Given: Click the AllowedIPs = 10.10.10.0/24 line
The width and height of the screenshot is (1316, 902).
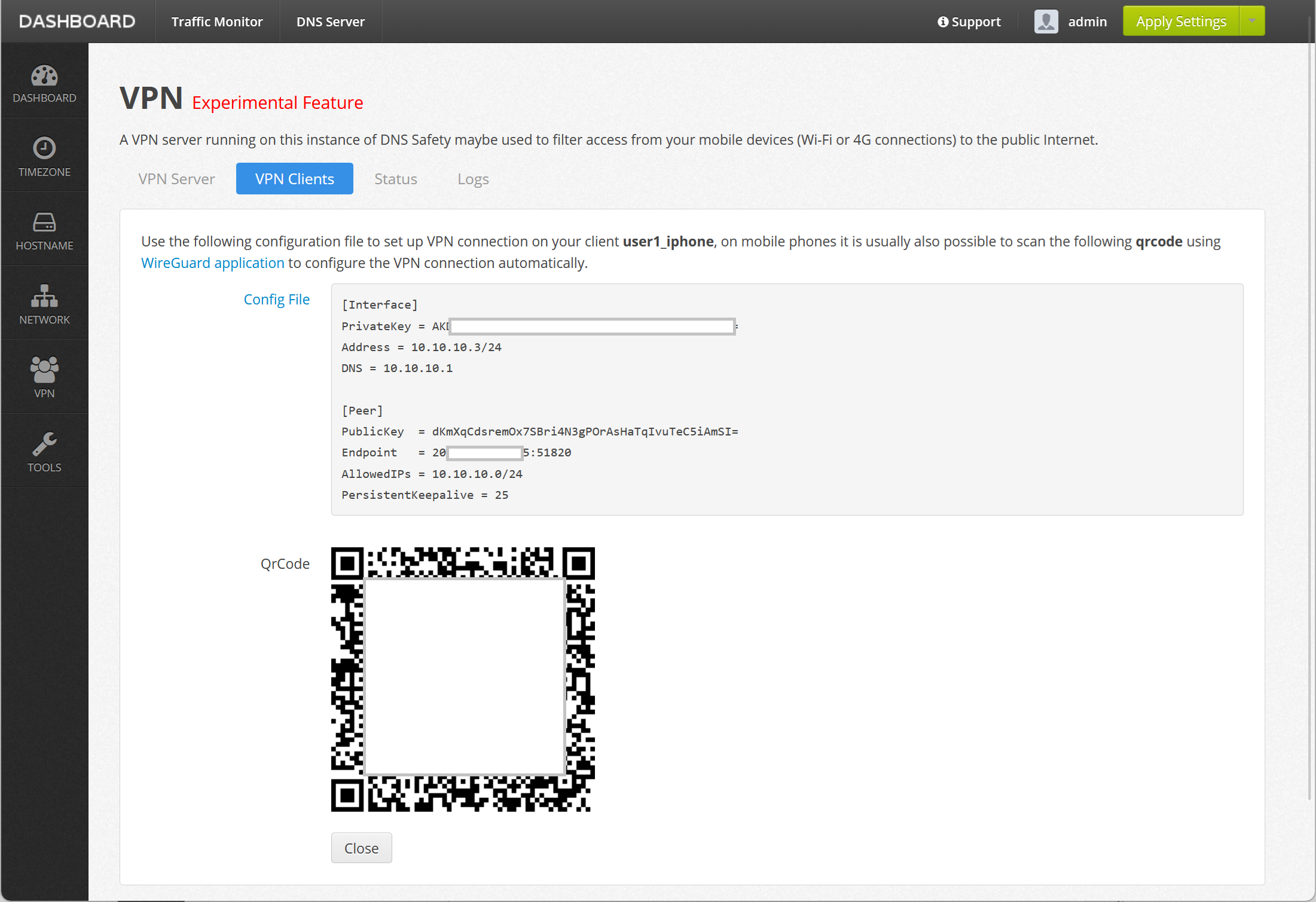Looking at the screenshot, I should tap(432, 474).
